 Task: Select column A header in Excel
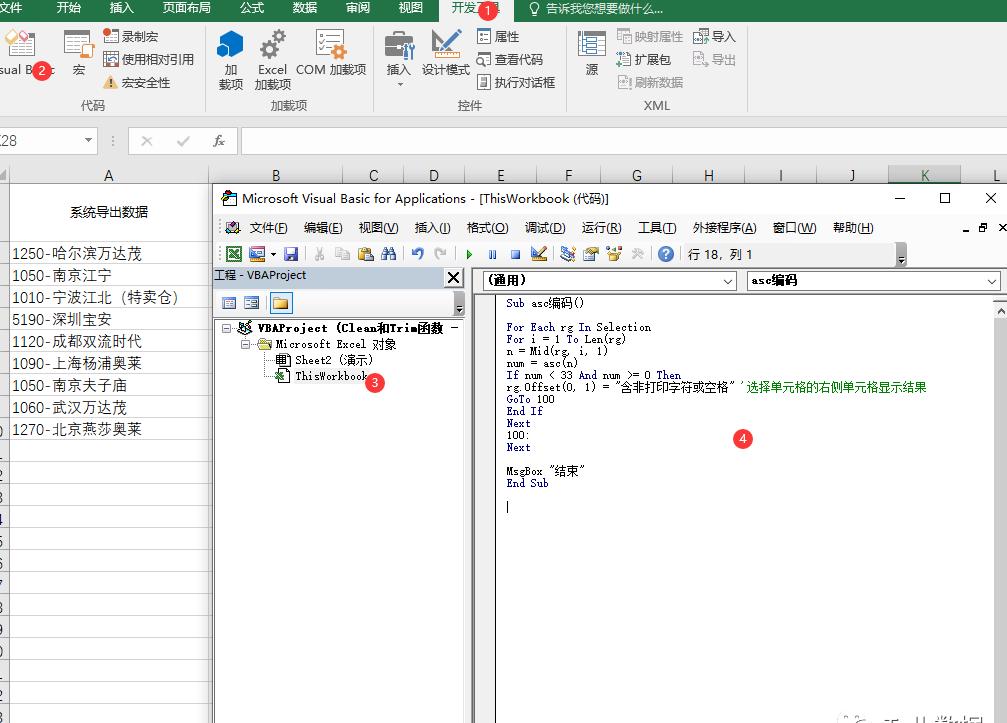[x=109, y=175]
